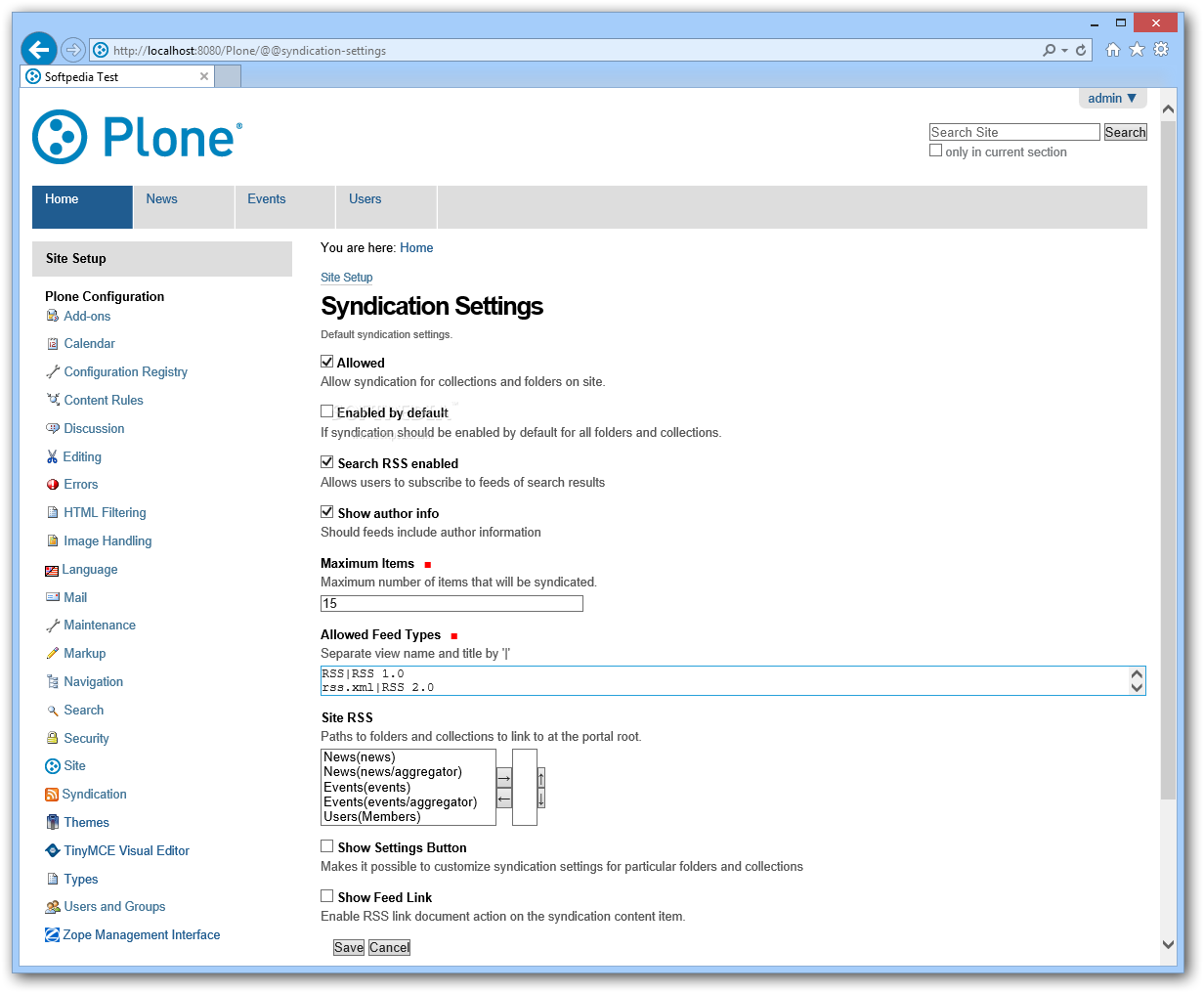The width and height of the screenshot is (1204, 993).
Task: Click the scrollbar down arrow
Action: point(1168,944)
